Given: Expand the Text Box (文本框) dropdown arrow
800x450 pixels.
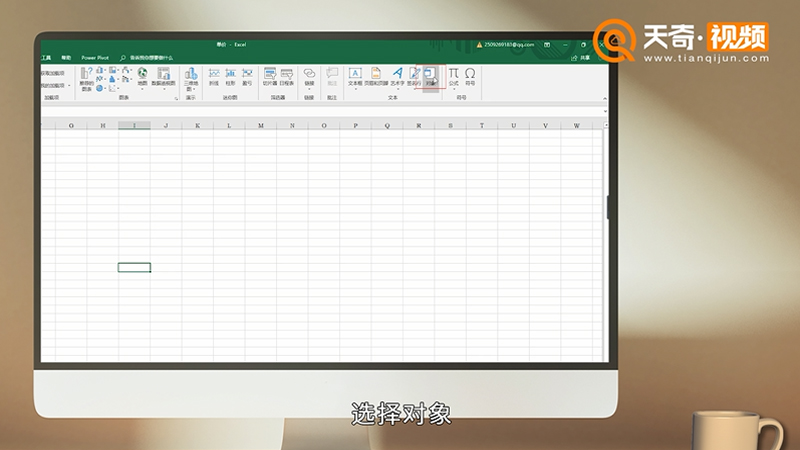Looking at the screenshot, I should pyautogui.click(x=356, y=89).
